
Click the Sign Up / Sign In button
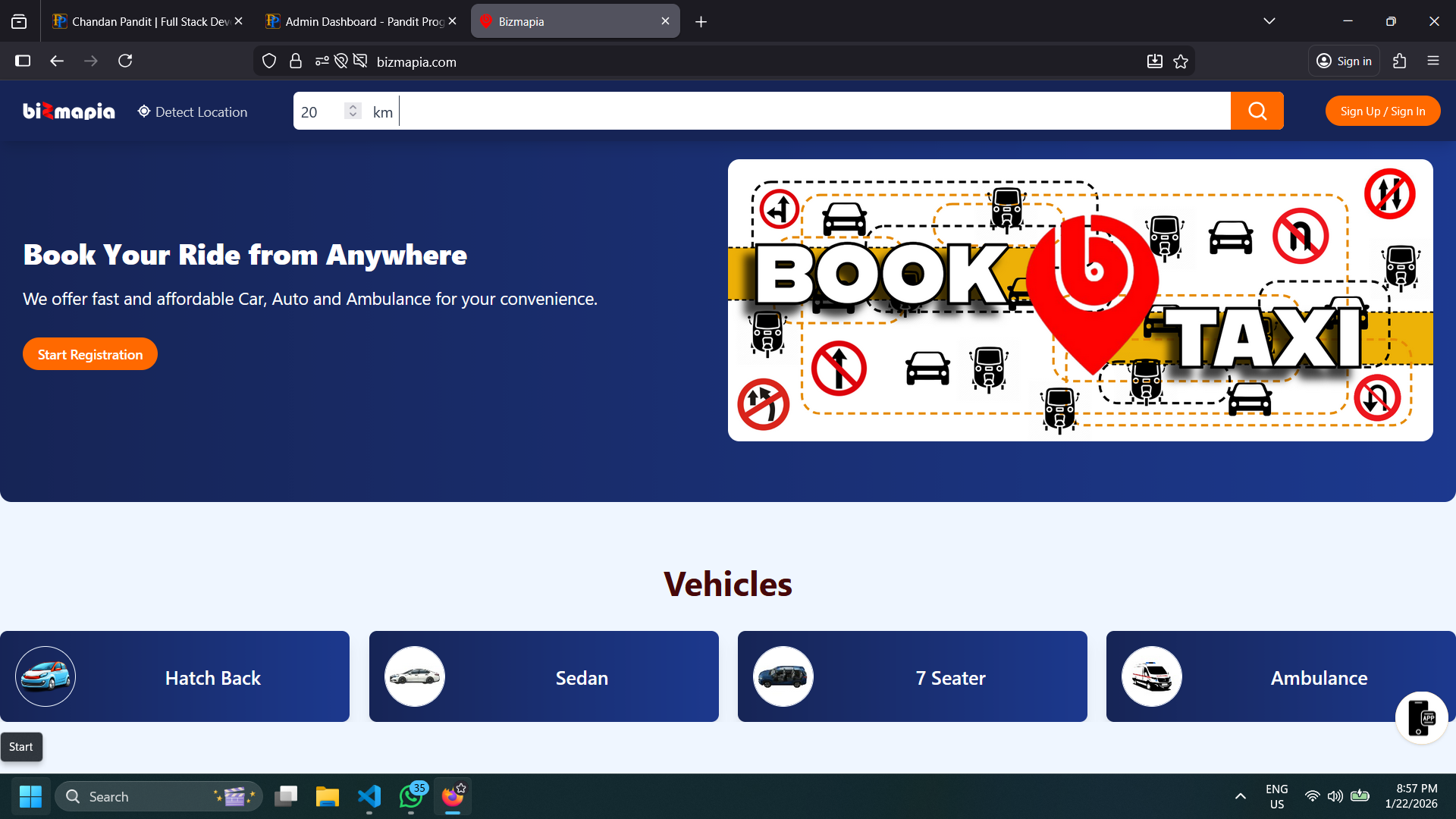pyautogui.click(x=1382, y=111)
